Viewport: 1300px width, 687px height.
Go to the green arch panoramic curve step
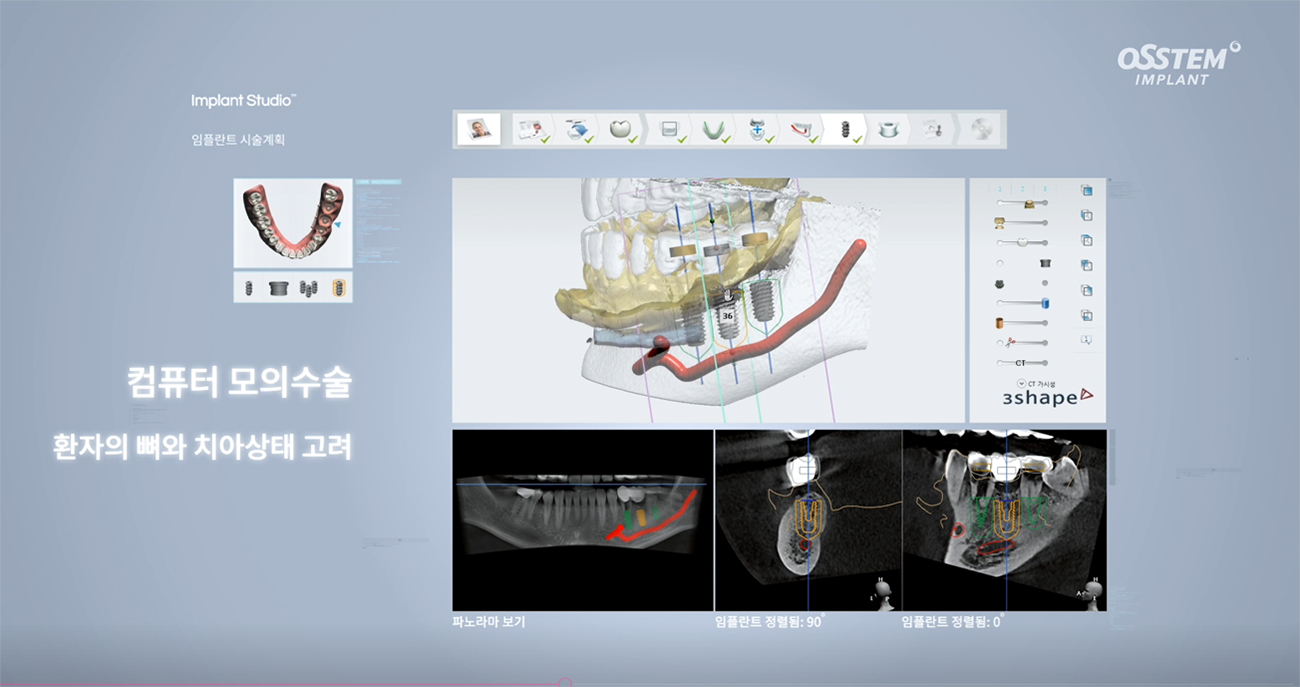714,129
